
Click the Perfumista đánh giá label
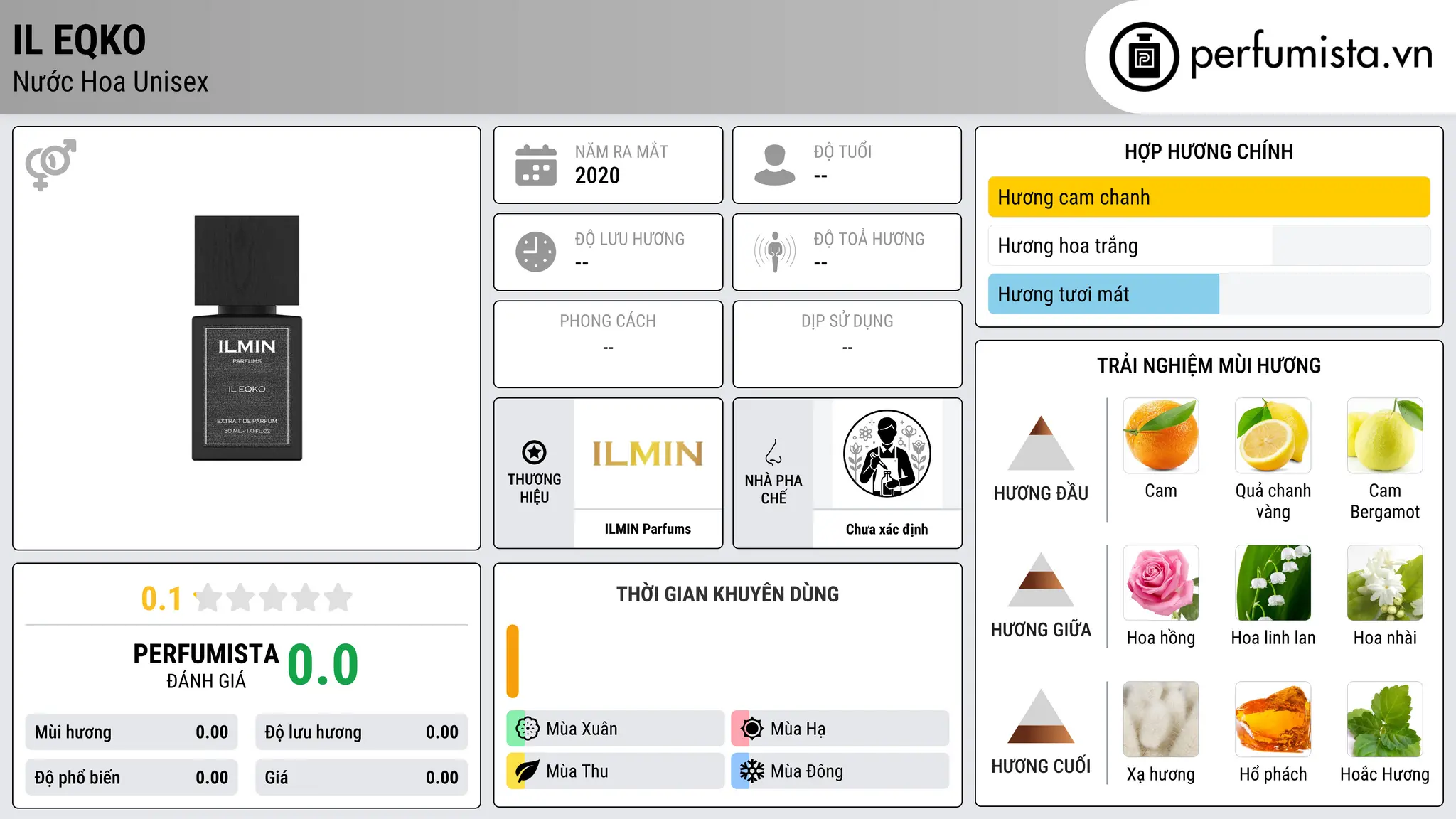click(x=206, y=665)
